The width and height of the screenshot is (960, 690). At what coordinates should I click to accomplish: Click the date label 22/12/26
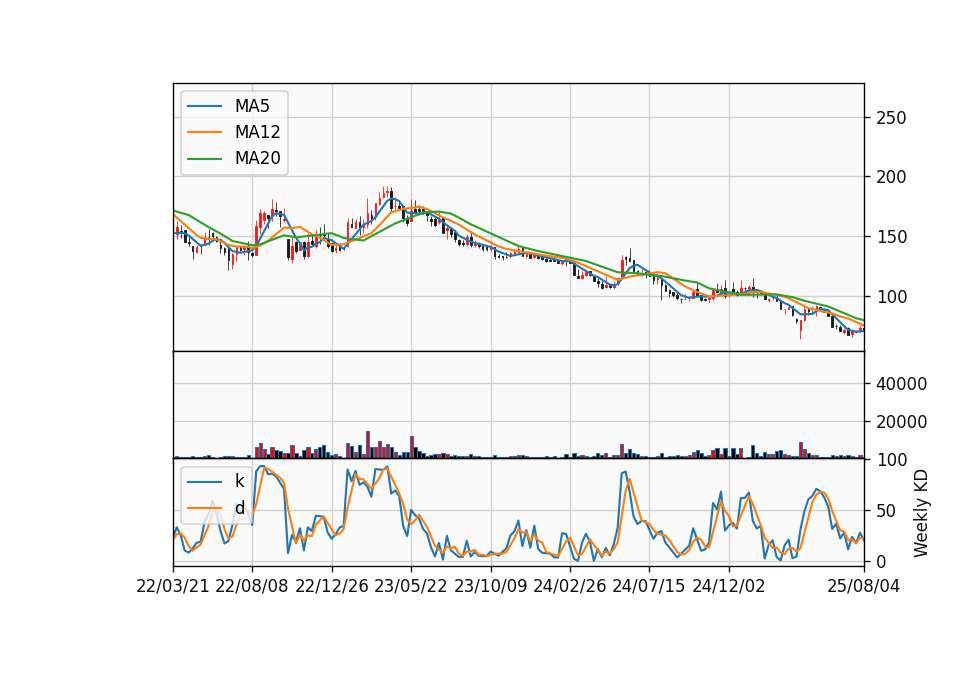coord(332,586)
